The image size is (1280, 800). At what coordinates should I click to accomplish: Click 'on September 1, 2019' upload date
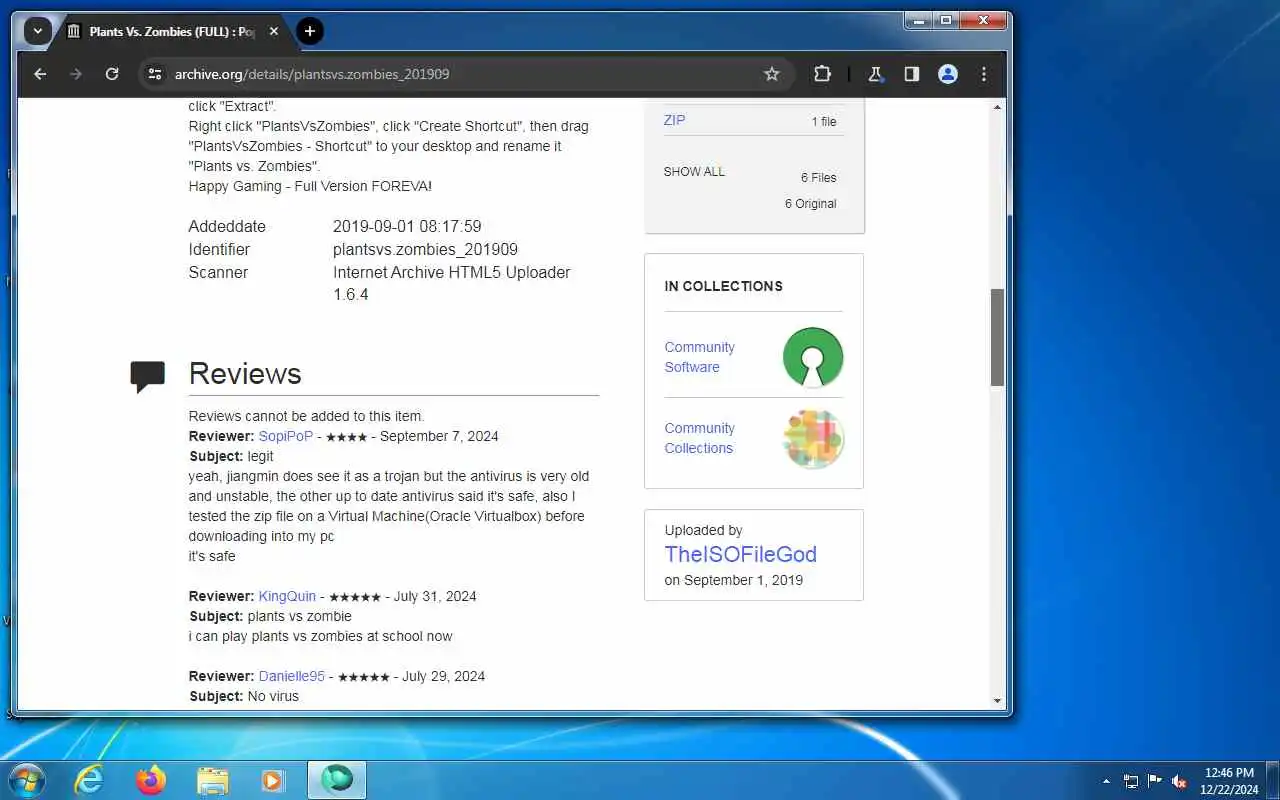733,580
